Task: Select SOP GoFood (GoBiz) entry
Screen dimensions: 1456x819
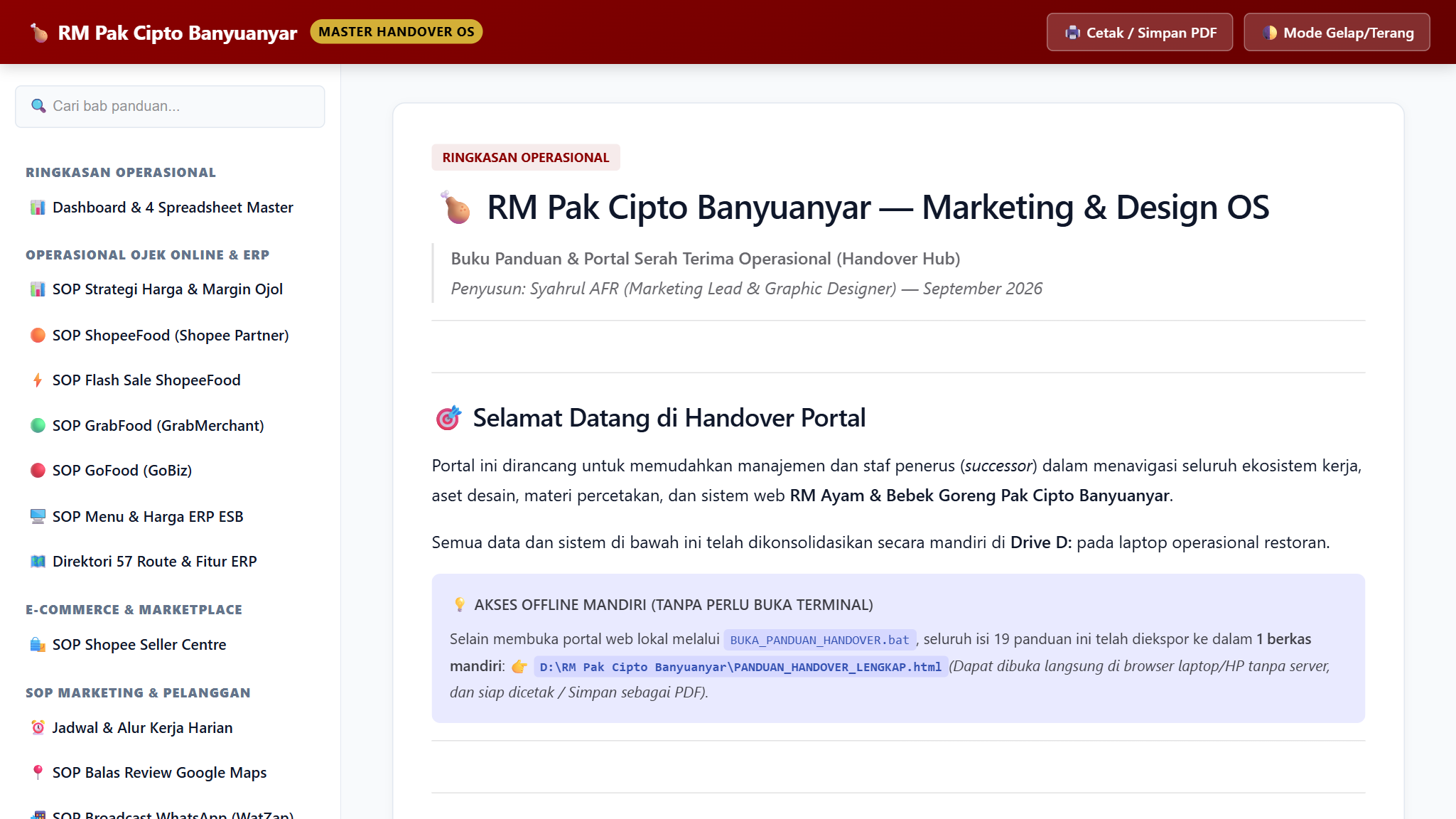Action: click(x=170, y=471)
